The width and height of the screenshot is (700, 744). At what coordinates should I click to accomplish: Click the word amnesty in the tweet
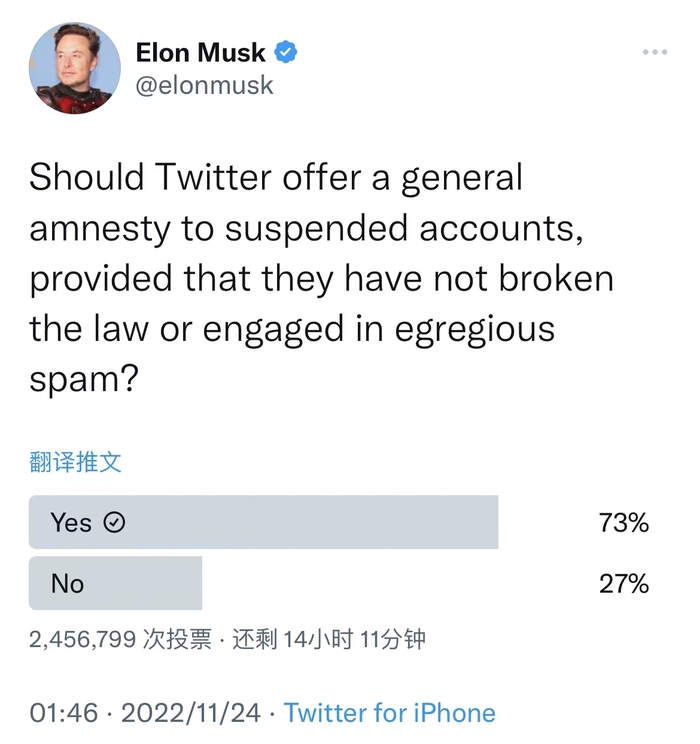[100, 229]
